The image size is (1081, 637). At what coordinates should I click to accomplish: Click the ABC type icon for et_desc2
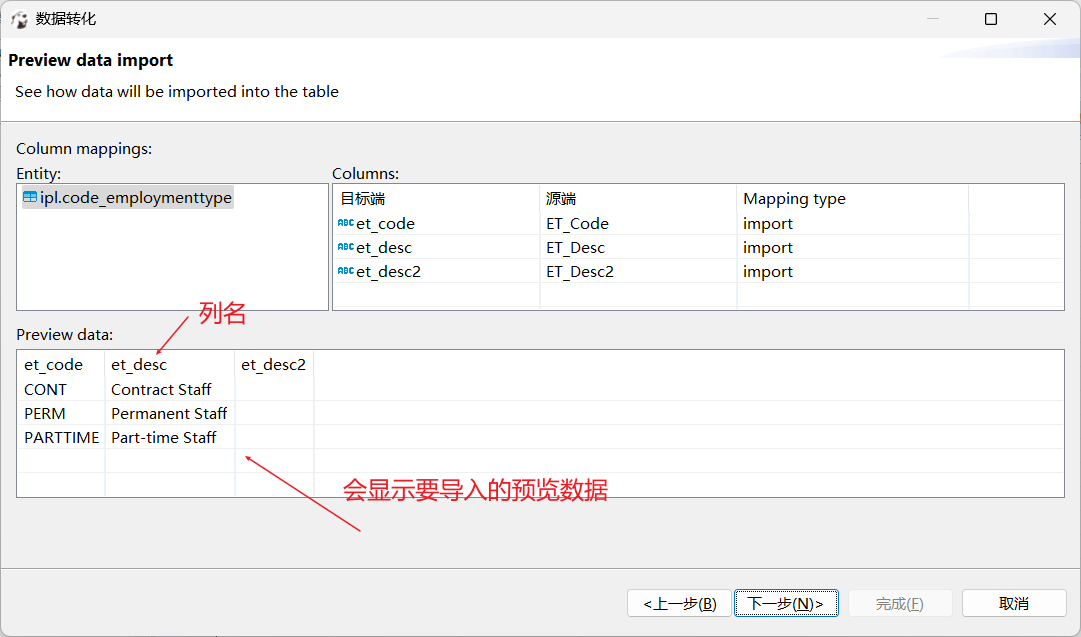345,272
